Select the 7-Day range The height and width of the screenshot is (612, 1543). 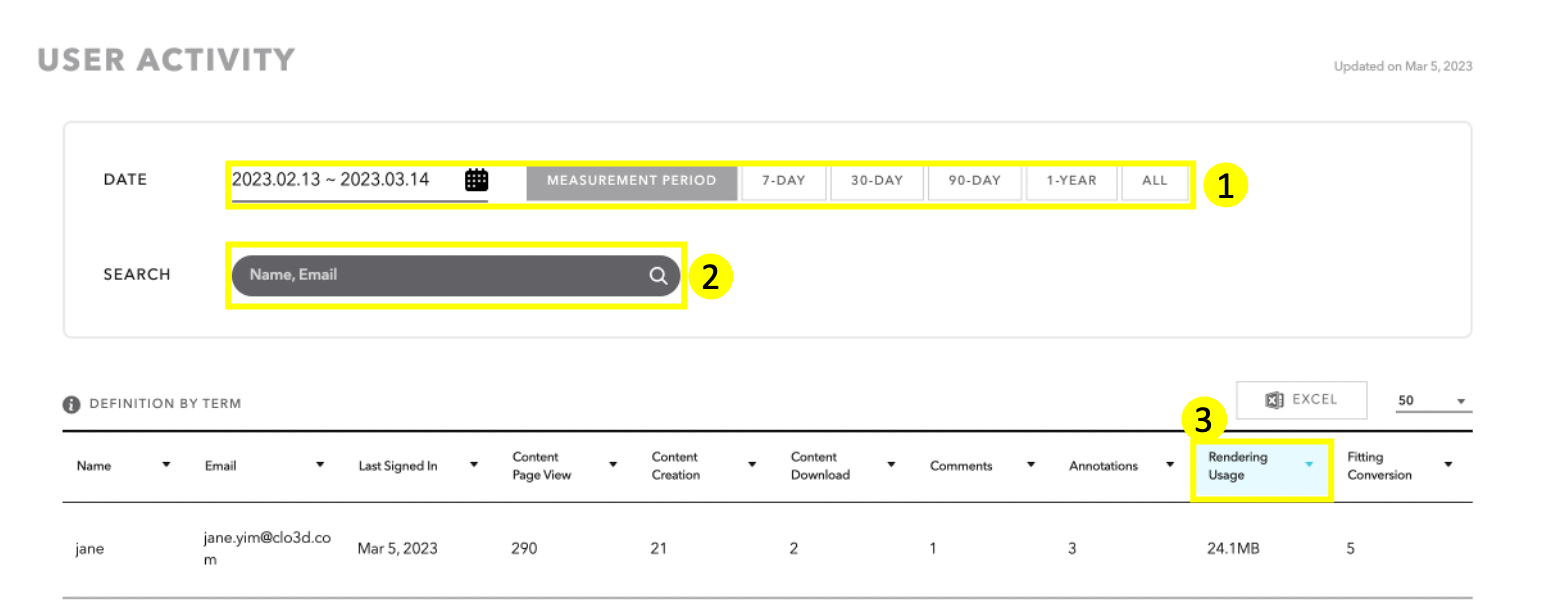pos(784,182)
